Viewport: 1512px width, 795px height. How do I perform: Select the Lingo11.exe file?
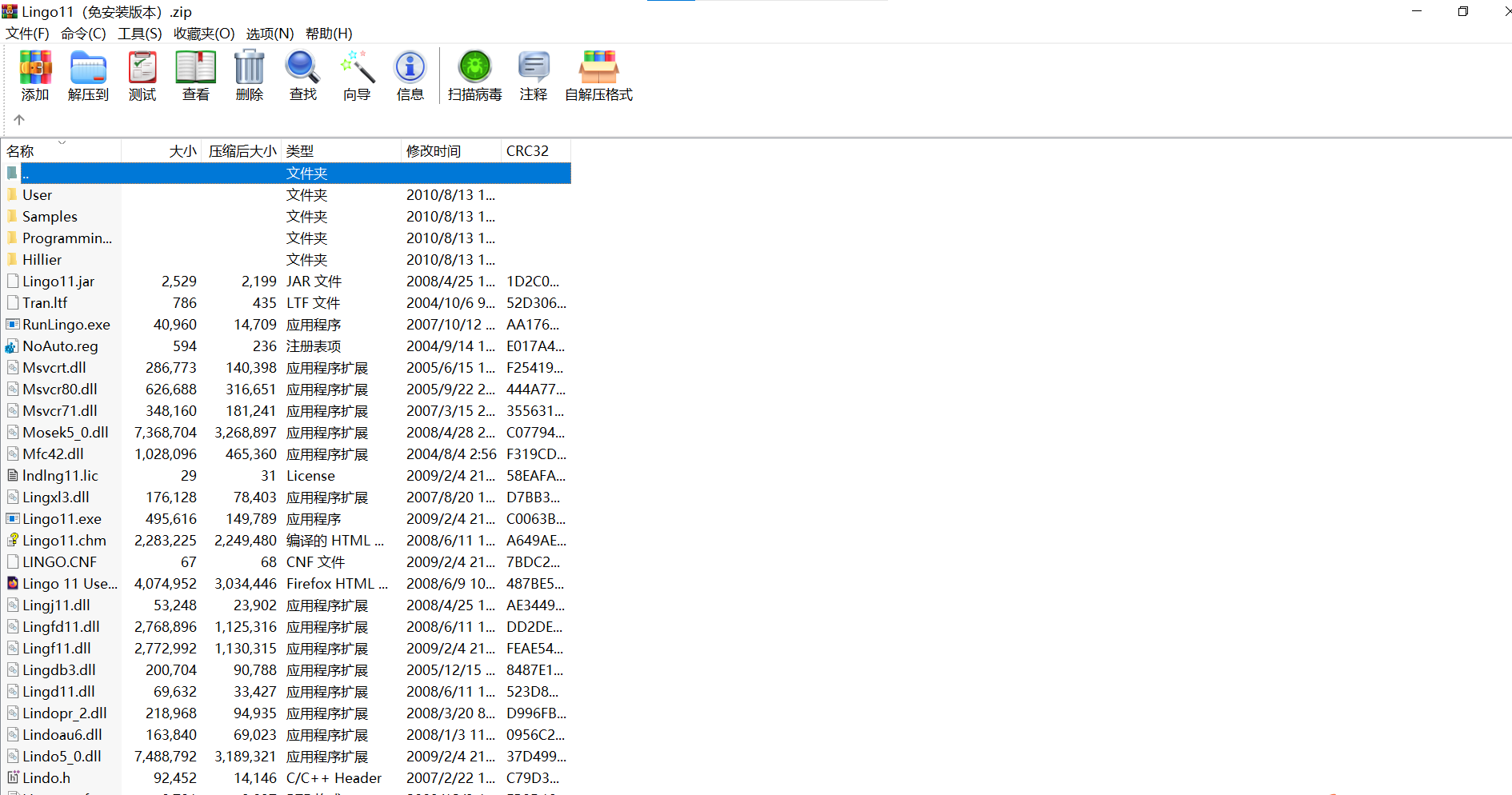tap(64, 518)
